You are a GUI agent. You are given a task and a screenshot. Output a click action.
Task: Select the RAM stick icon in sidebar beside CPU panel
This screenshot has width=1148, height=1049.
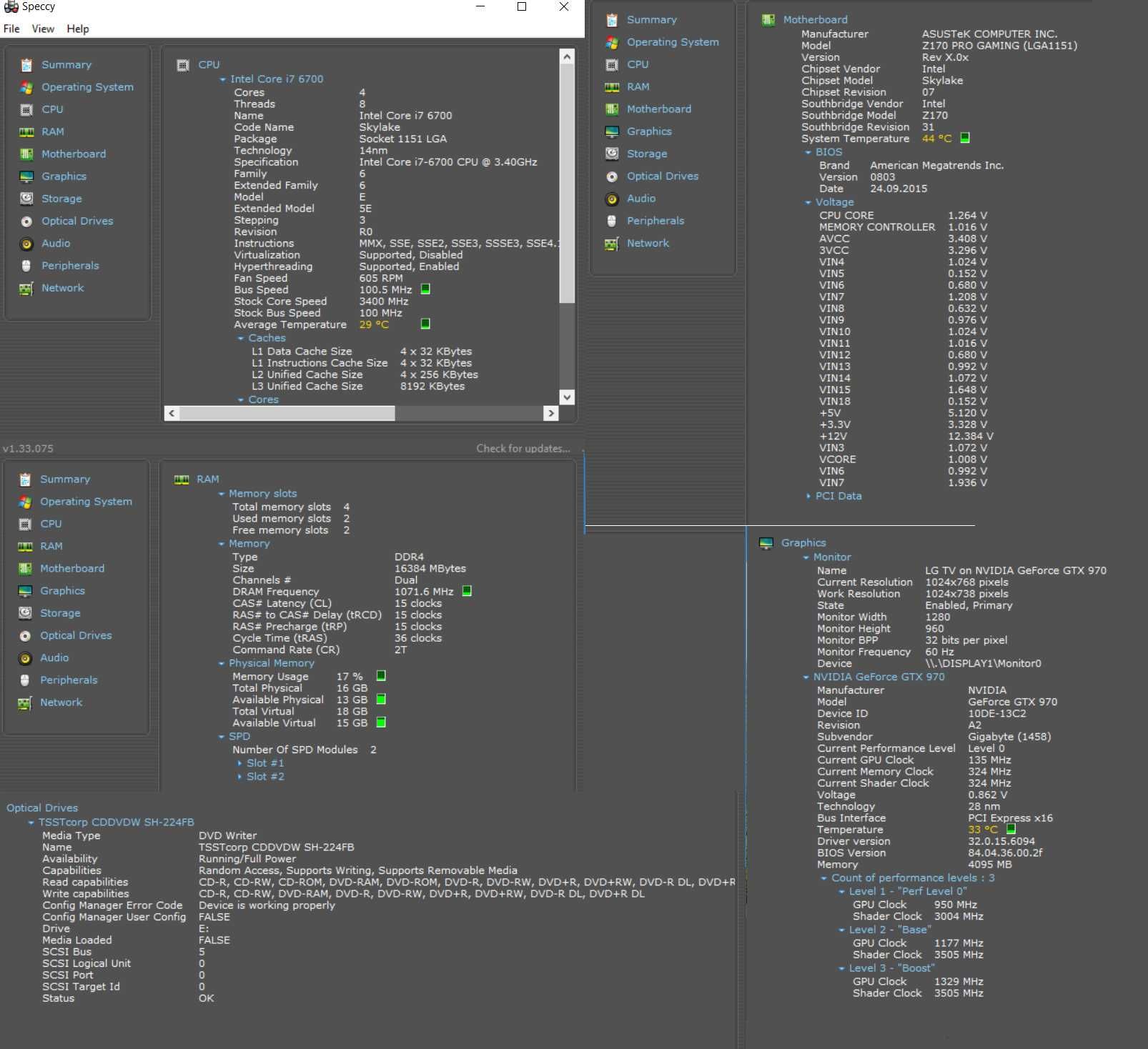tap(26, 132)
